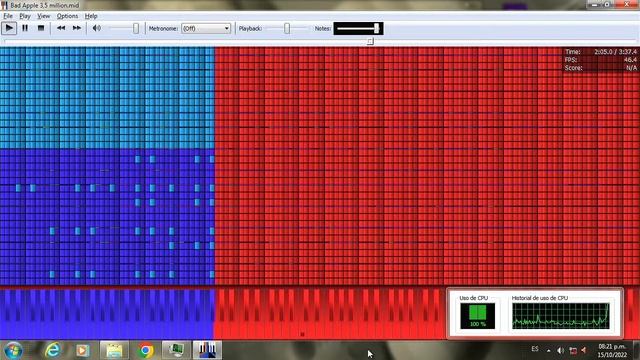640x360 pixels.
Task: Click the FPS 46.4 readout
Action: (600, 60)
